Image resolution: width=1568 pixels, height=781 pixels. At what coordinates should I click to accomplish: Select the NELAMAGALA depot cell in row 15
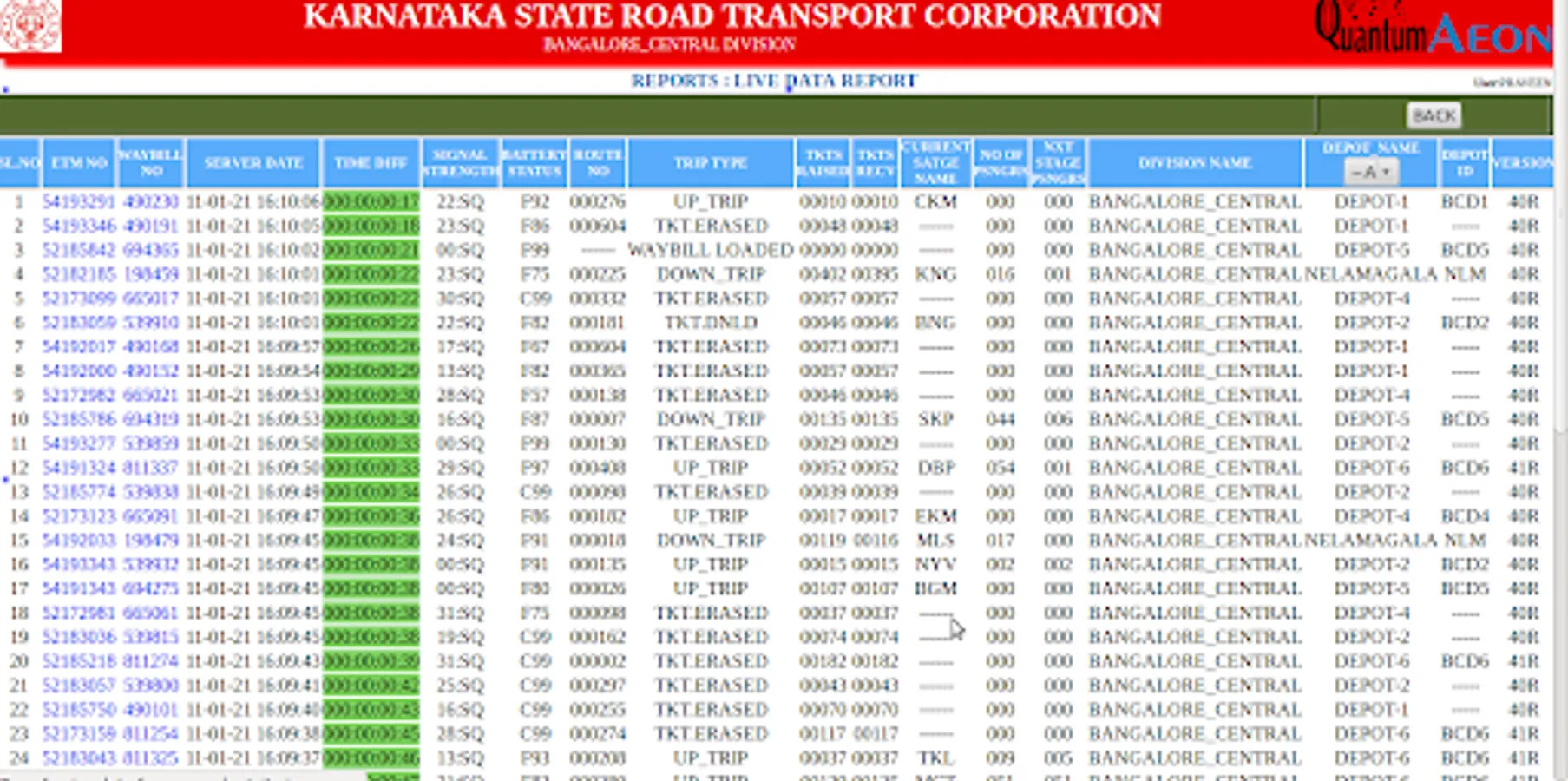tap(1371, 541)
